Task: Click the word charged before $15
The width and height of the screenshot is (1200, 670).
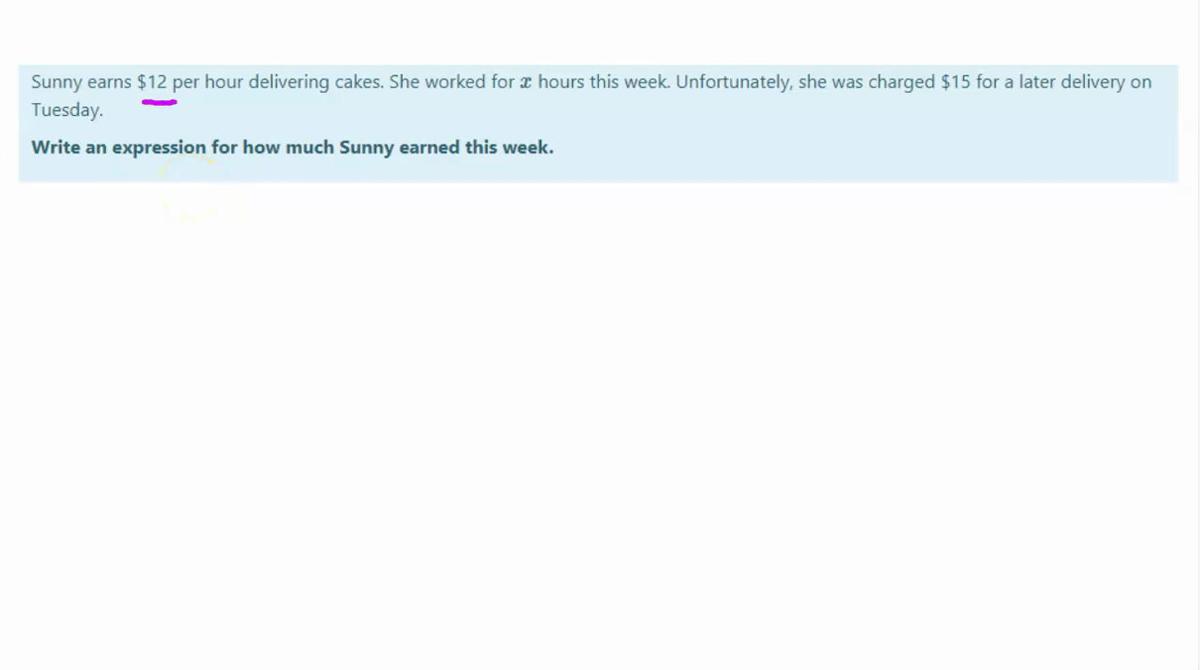Action: [x=901, y=82]
